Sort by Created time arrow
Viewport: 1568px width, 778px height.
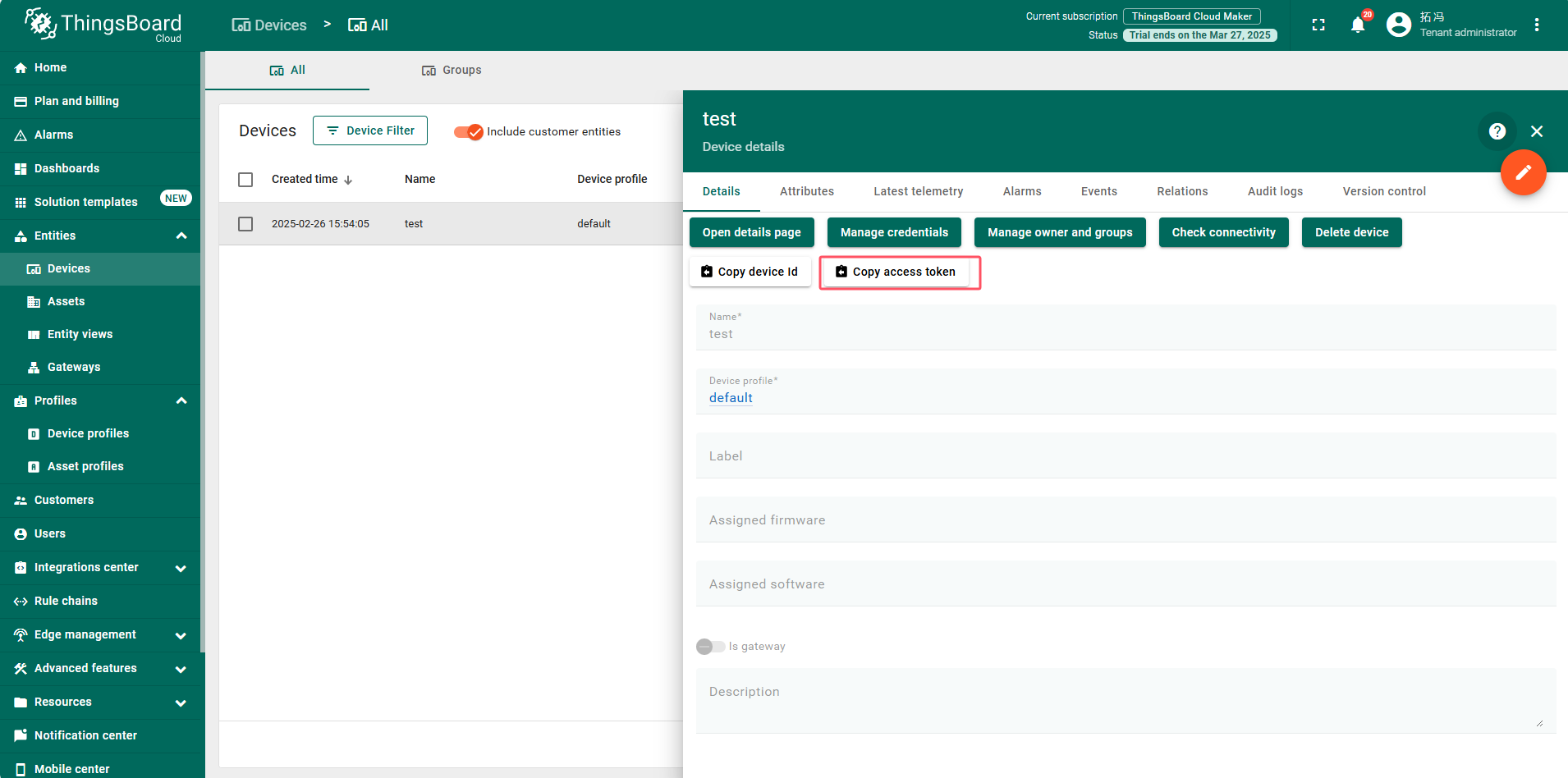(x=348, y=180)
